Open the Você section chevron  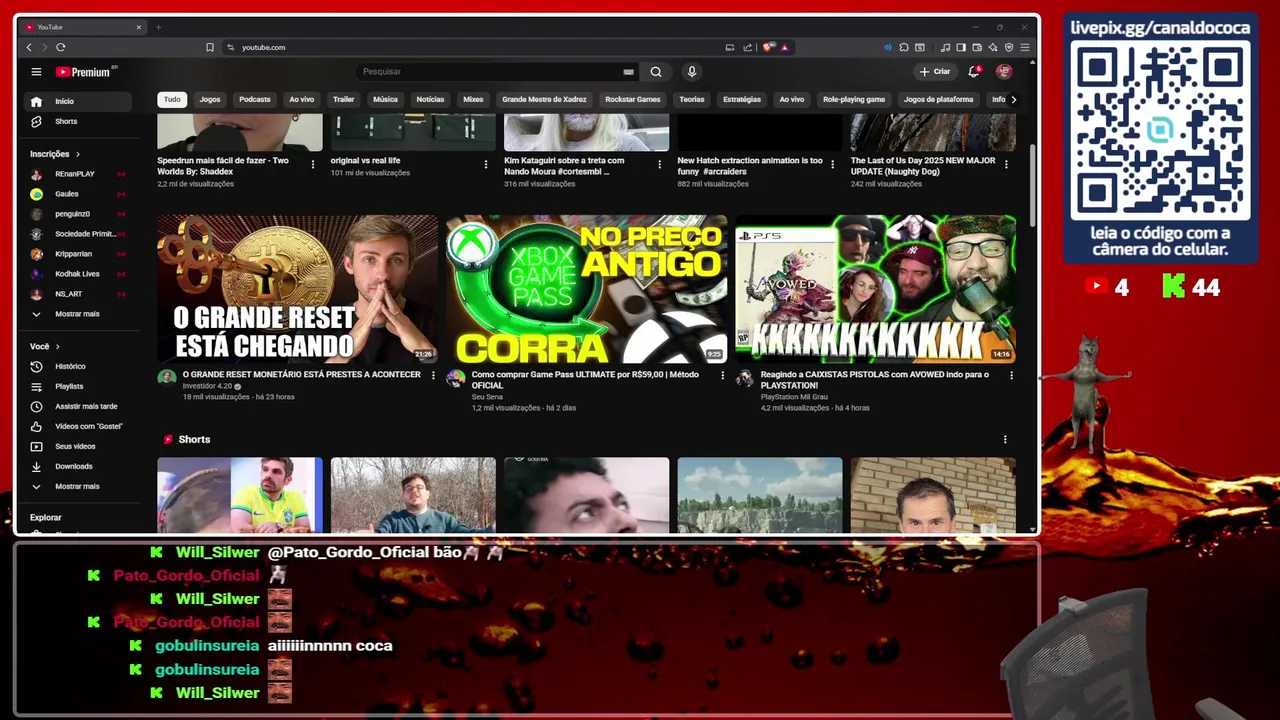57,347
